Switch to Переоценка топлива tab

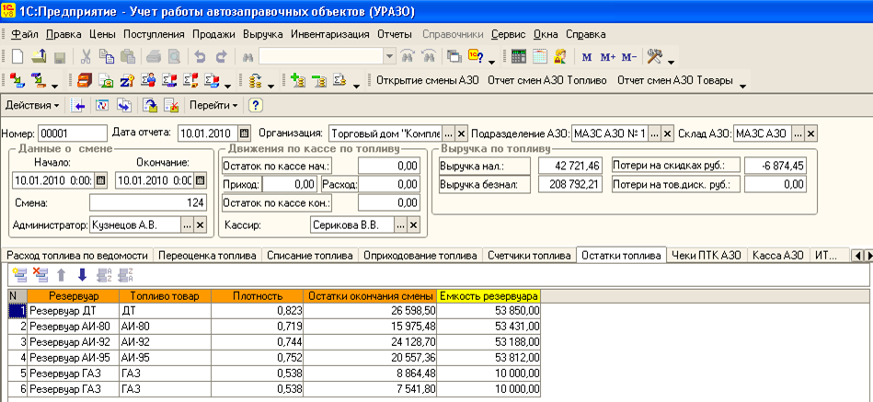click(207, 256)
